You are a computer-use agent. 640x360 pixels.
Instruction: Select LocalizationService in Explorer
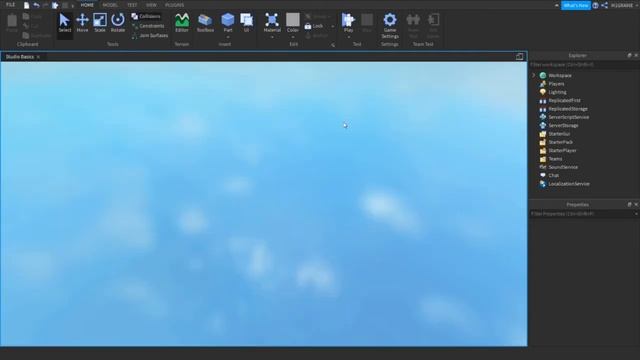[569, 184]
